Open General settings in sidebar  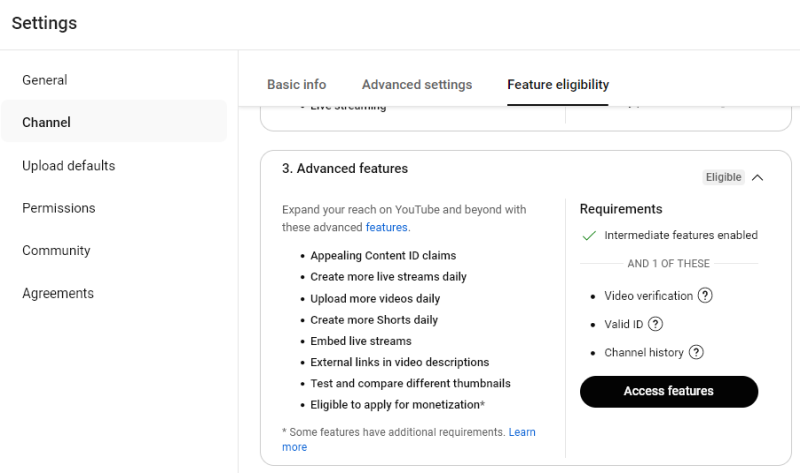[45, 80]
